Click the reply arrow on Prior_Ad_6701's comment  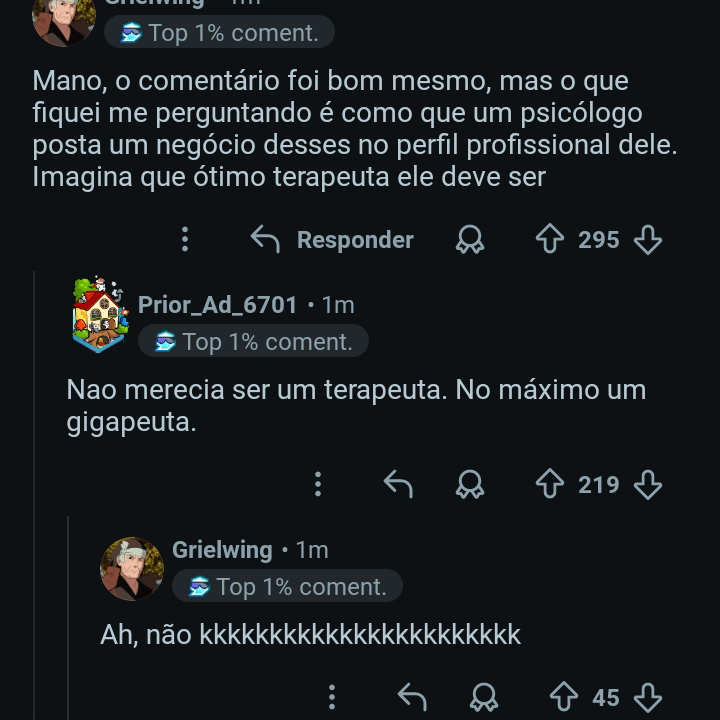point(398,485)
